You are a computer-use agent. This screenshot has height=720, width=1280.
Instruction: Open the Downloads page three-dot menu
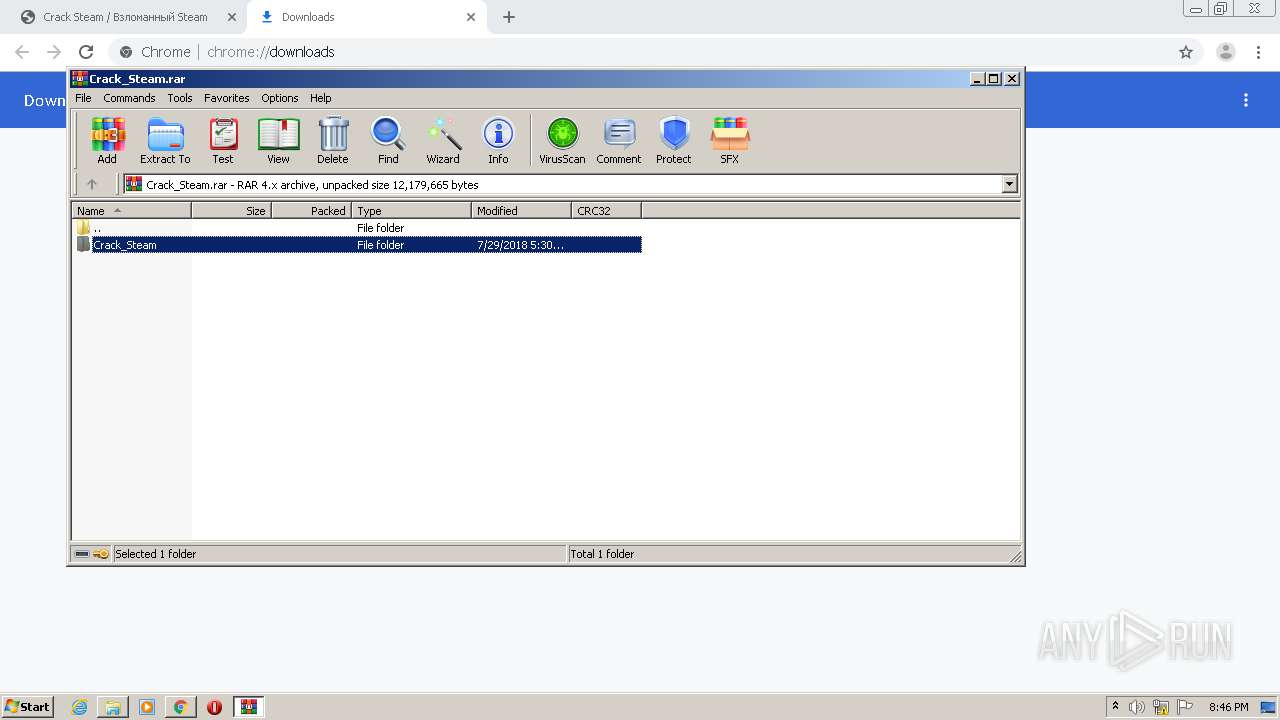[1246, 100]
